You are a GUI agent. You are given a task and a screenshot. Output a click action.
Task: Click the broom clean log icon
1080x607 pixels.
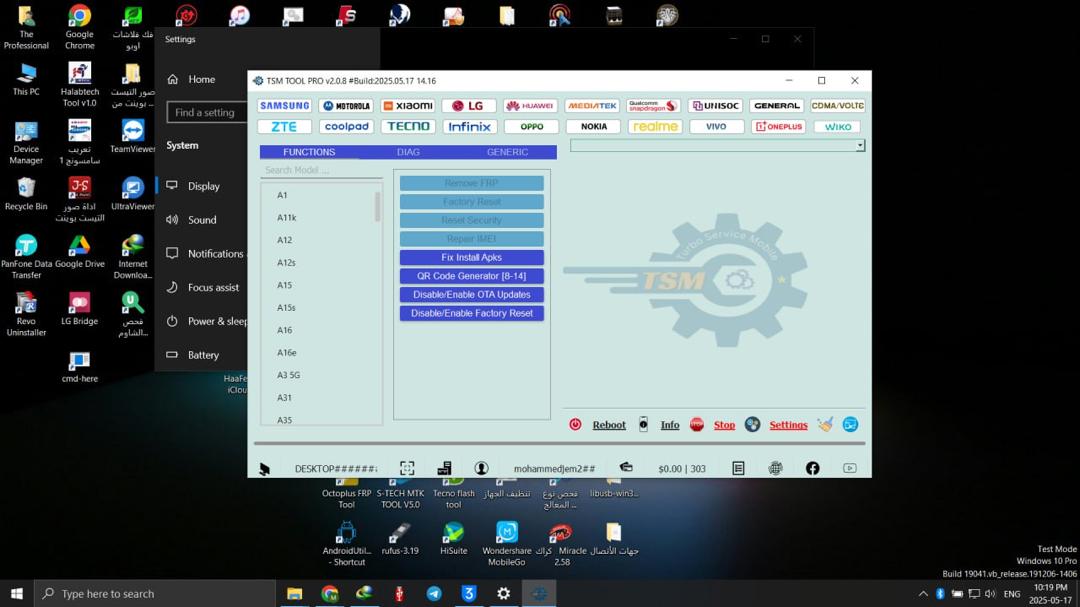pos(825,424)
